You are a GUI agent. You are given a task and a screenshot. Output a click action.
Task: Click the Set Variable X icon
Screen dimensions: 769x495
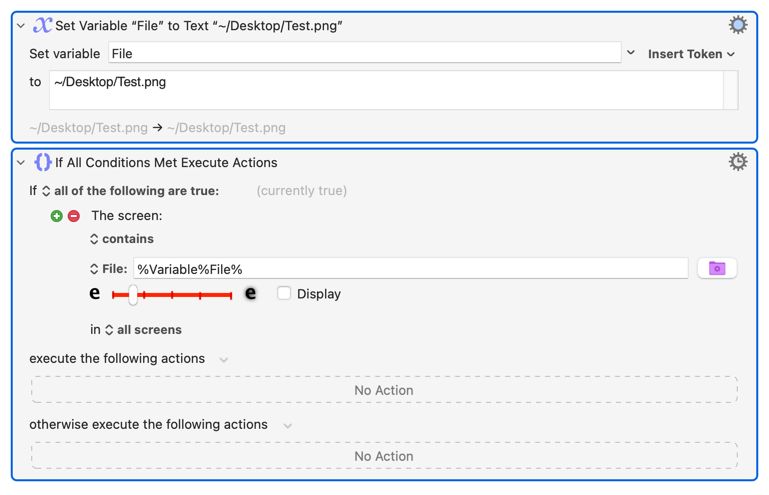pyautogui.click(x=42, y=26)
